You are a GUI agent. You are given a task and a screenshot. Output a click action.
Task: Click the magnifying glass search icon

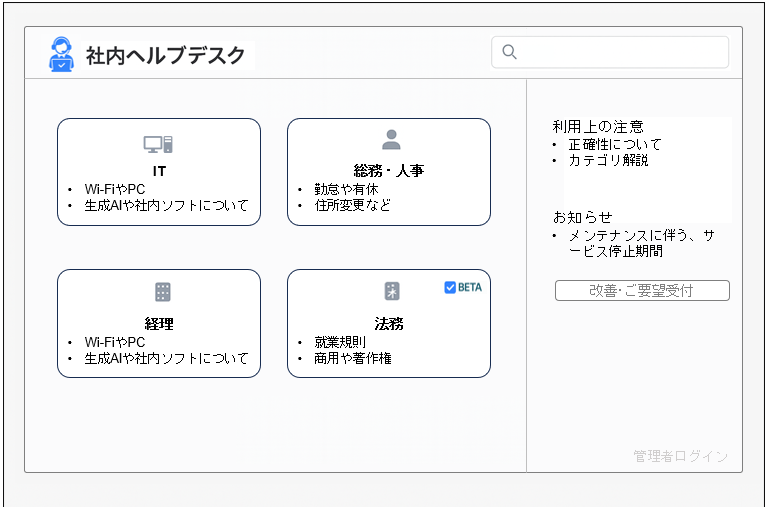point(509,52)
